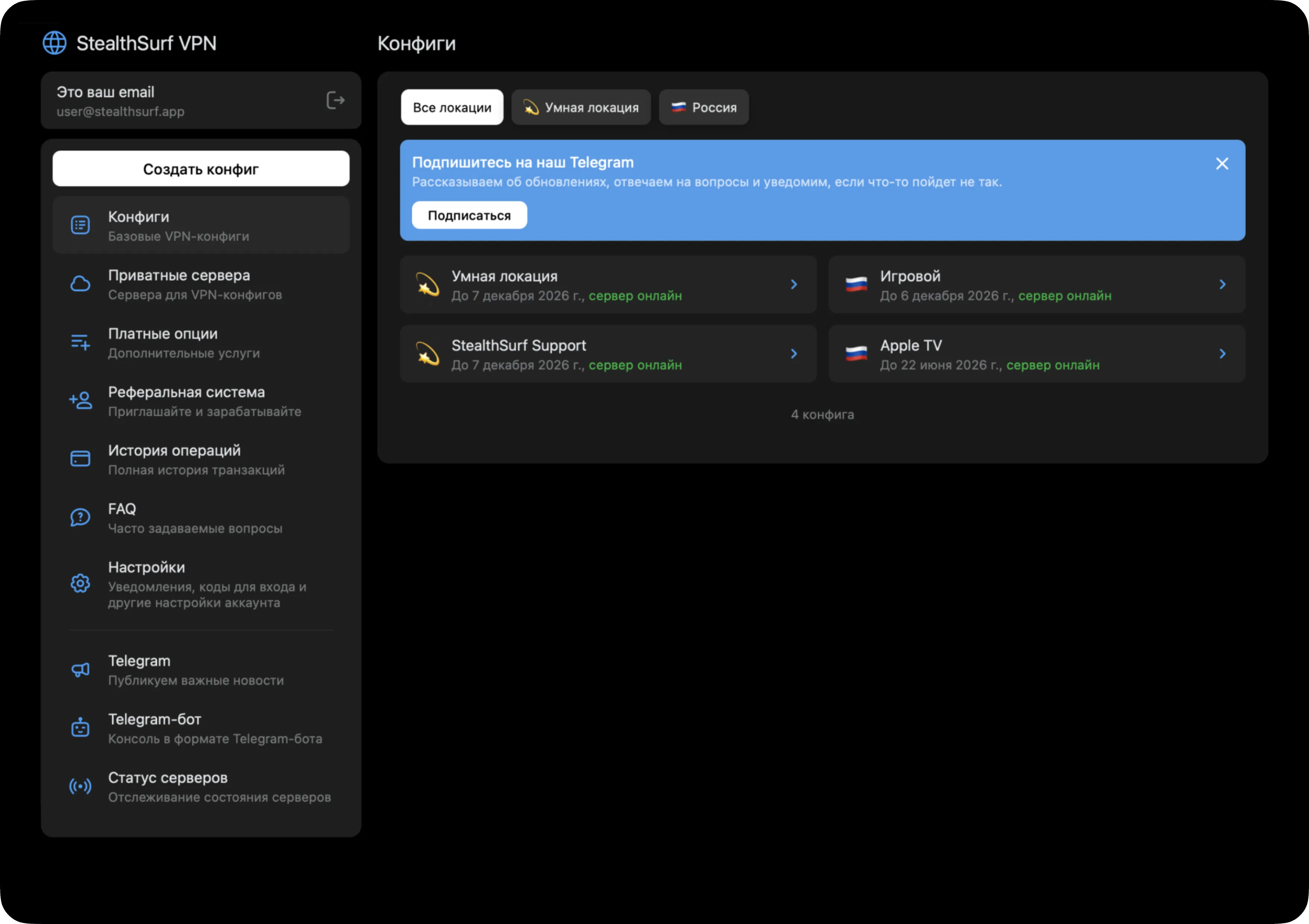
Task: Click the logout icon next to email
Action: (x=335, y=100)
